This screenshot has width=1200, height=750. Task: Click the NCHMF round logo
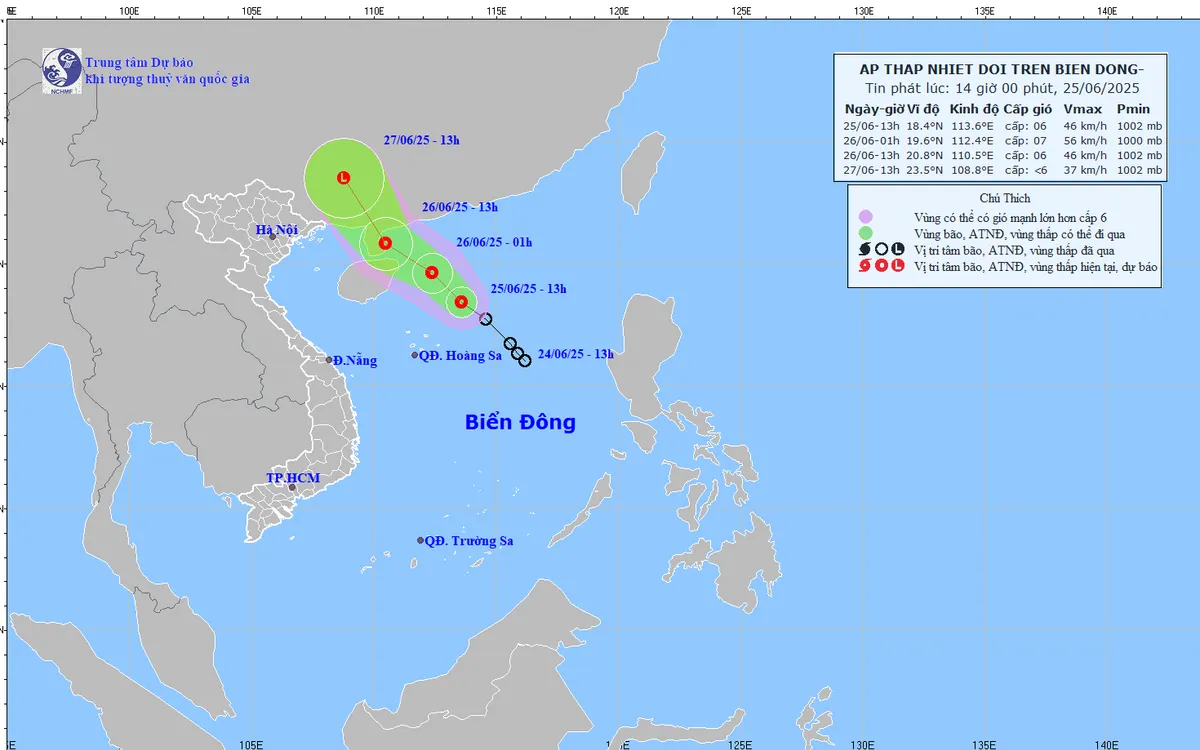(61, 70)
